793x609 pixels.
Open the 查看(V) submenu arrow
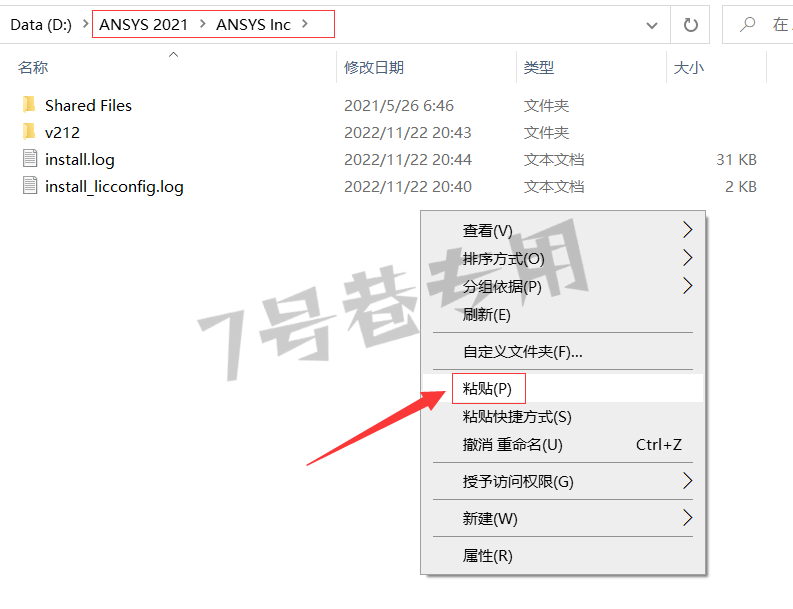click(x=687, y=230)
